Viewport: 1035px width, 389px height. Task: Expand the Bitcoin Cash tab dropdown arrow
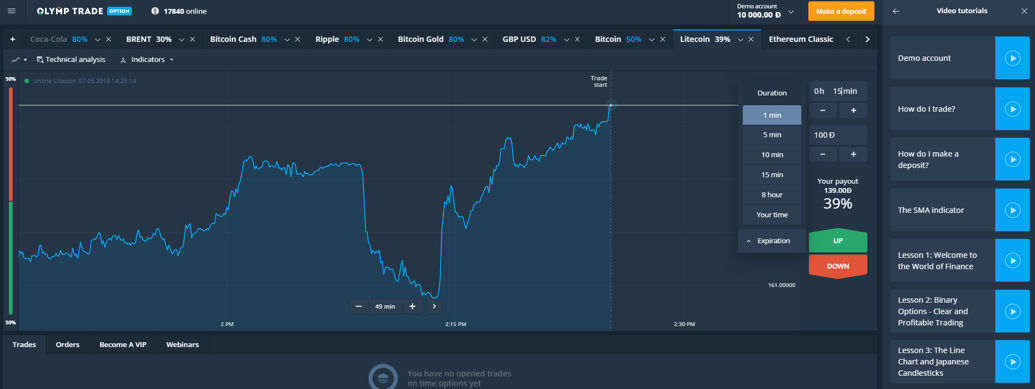(x=286, y=40)
